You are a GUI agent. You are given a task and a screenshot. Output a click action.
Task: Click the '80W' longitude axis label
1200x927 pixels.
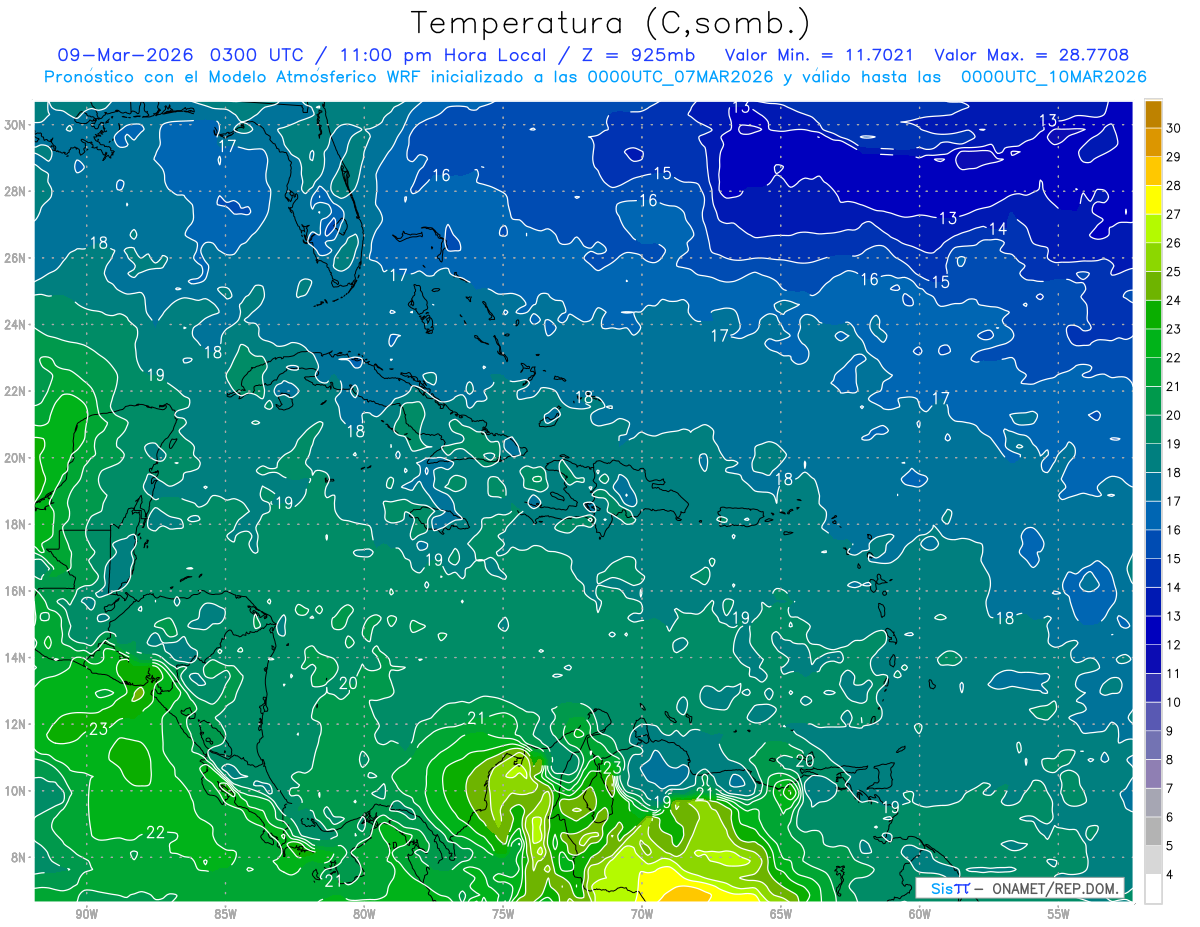[364, 914]
